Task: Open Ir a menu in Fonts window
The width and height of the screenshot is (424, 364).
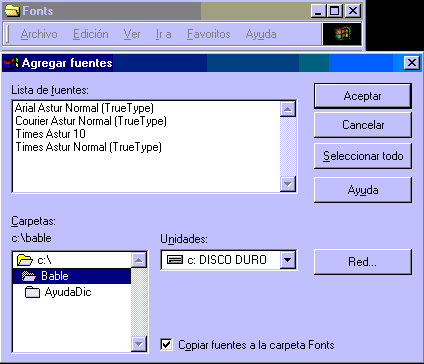Action: (x=164, y=34)
